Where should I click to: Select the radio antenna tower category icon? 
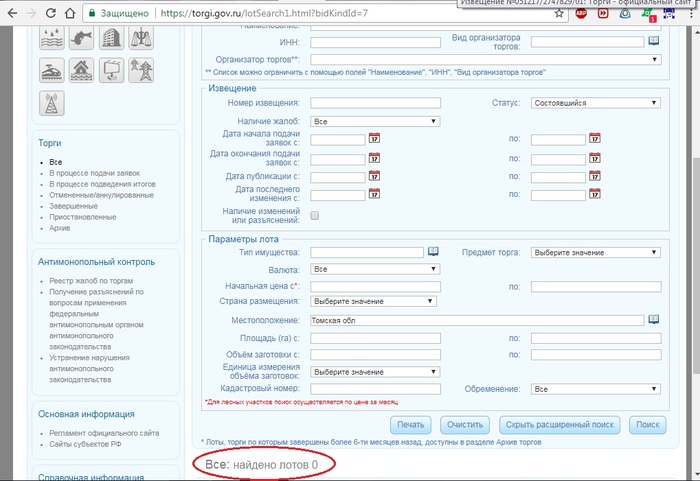click(x=52, y=102)
